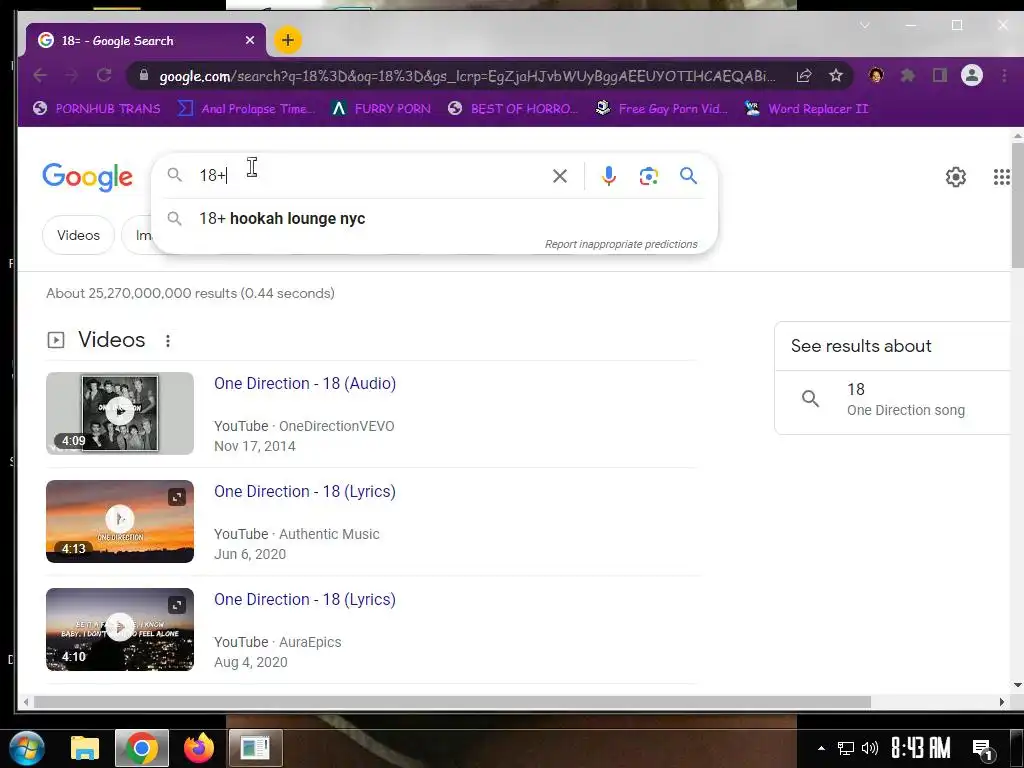The height and width of the screenshot is (768, 1024).
Task: Open the Authentic Music lyrics video link
Action: pyautogui.click(x=305, y=491)
